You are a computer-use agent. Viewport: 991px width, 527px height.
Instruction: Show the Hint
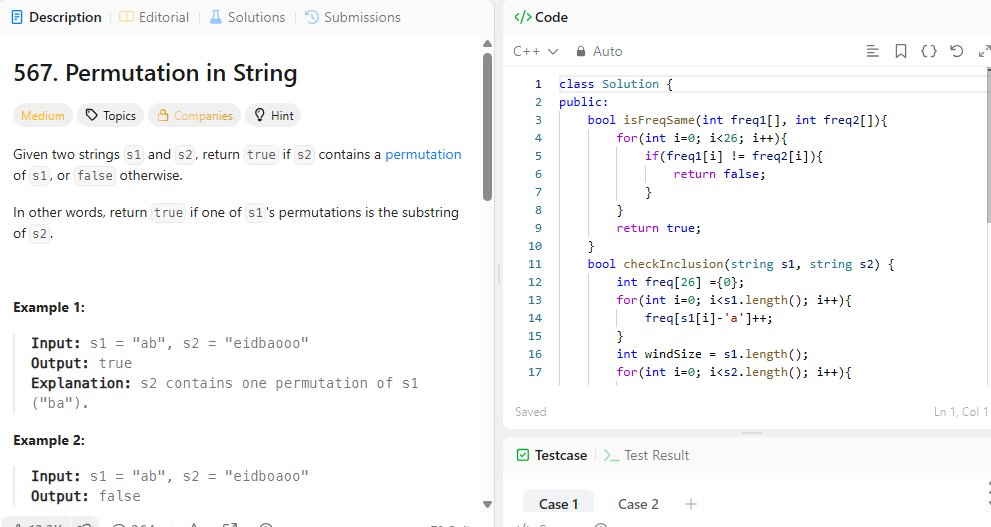(273, 116)
